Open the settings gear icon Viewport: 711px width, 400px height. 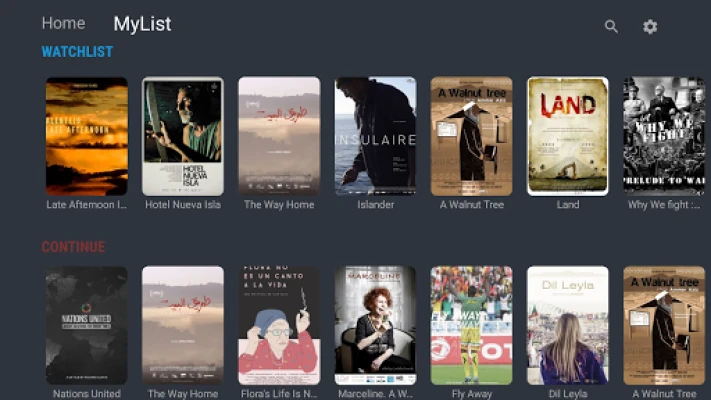pos(650,26)
